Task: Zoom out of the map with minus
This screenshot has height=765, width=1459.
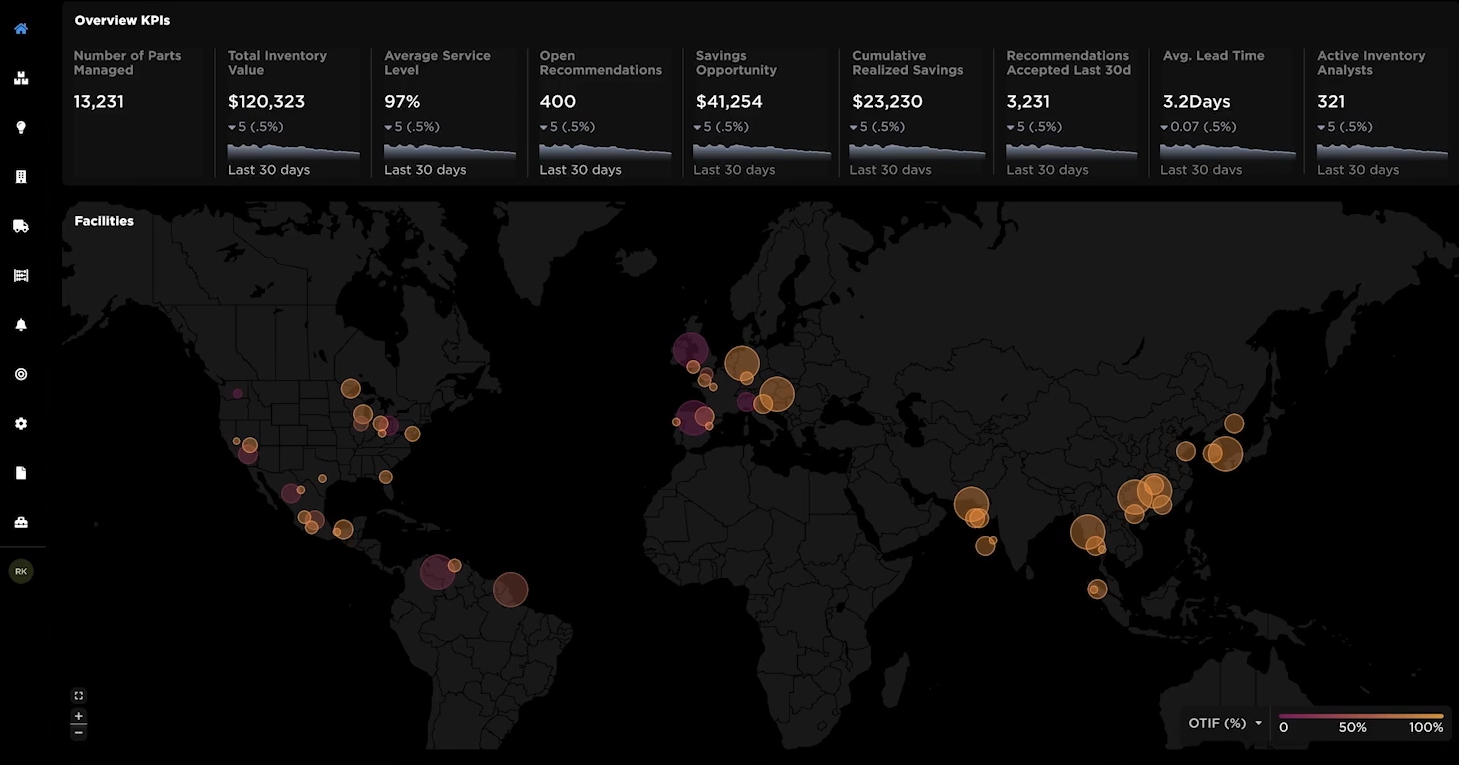Action: 79,732
